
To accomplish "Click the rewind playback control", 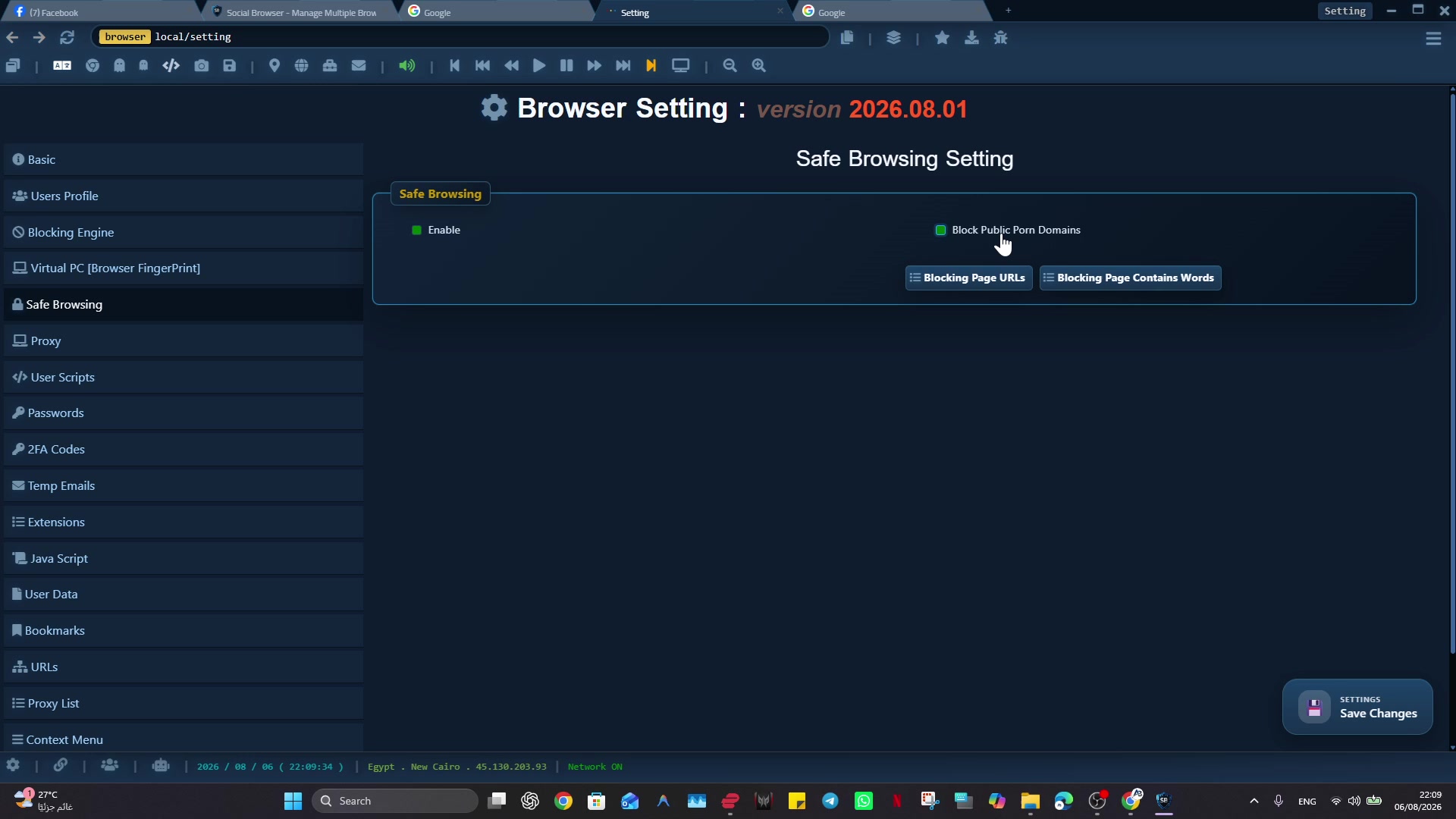I will coord(512,66).
